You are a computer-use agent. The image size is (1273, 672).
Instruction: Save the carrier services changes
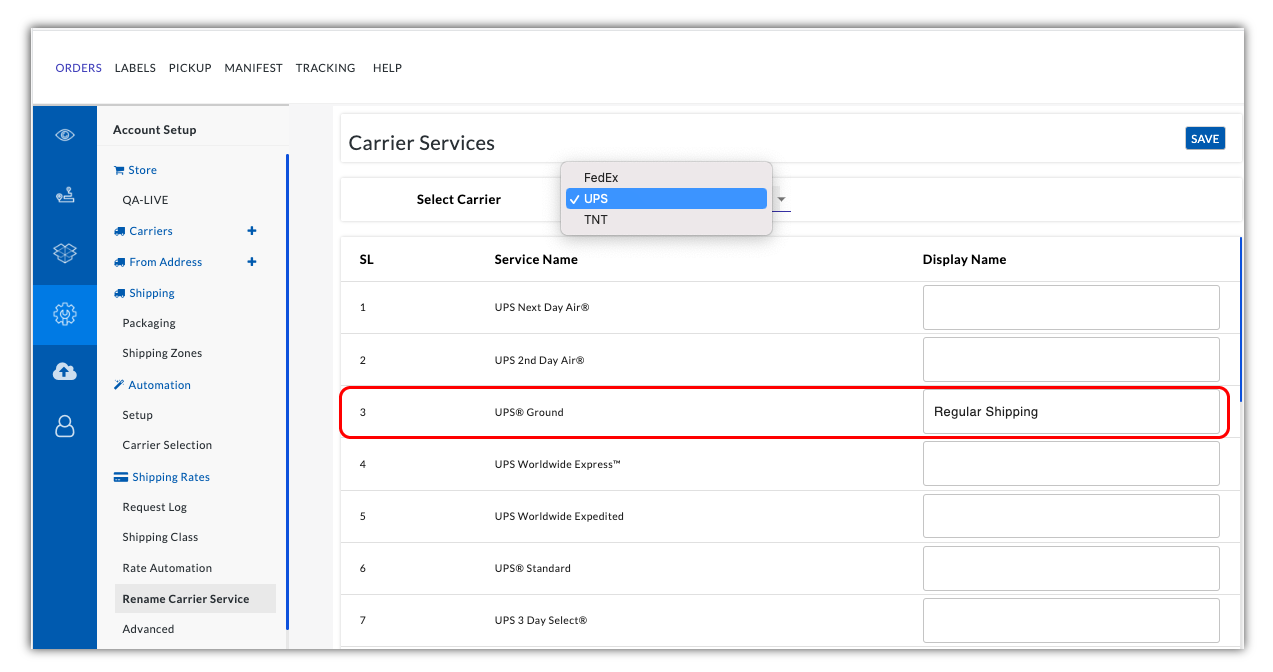tap(1205, 139)
